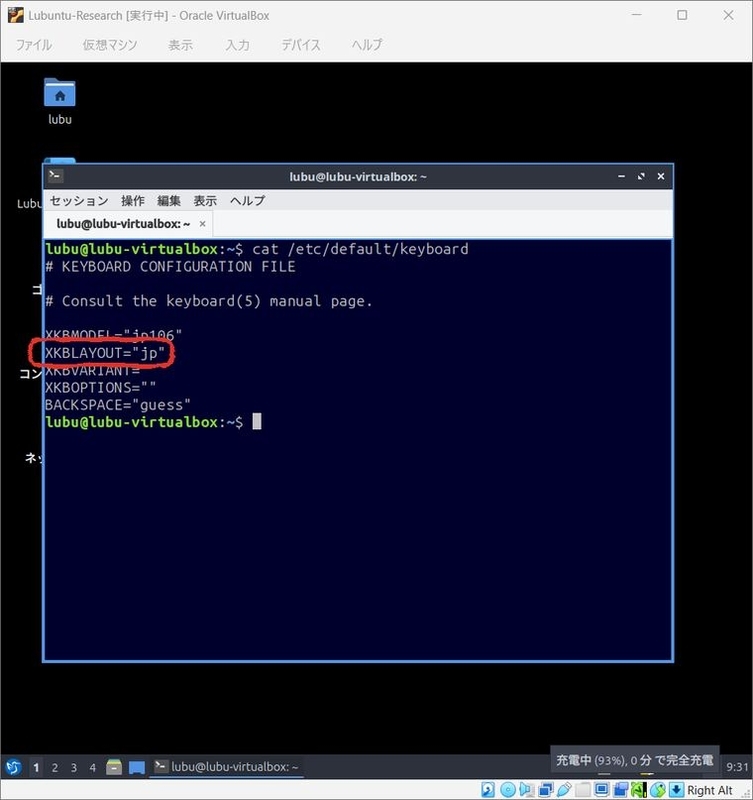Click the 9:31 panel clock
Viewport: 753px width, 800px height.
pyautogui.click(x=737, y=767)
